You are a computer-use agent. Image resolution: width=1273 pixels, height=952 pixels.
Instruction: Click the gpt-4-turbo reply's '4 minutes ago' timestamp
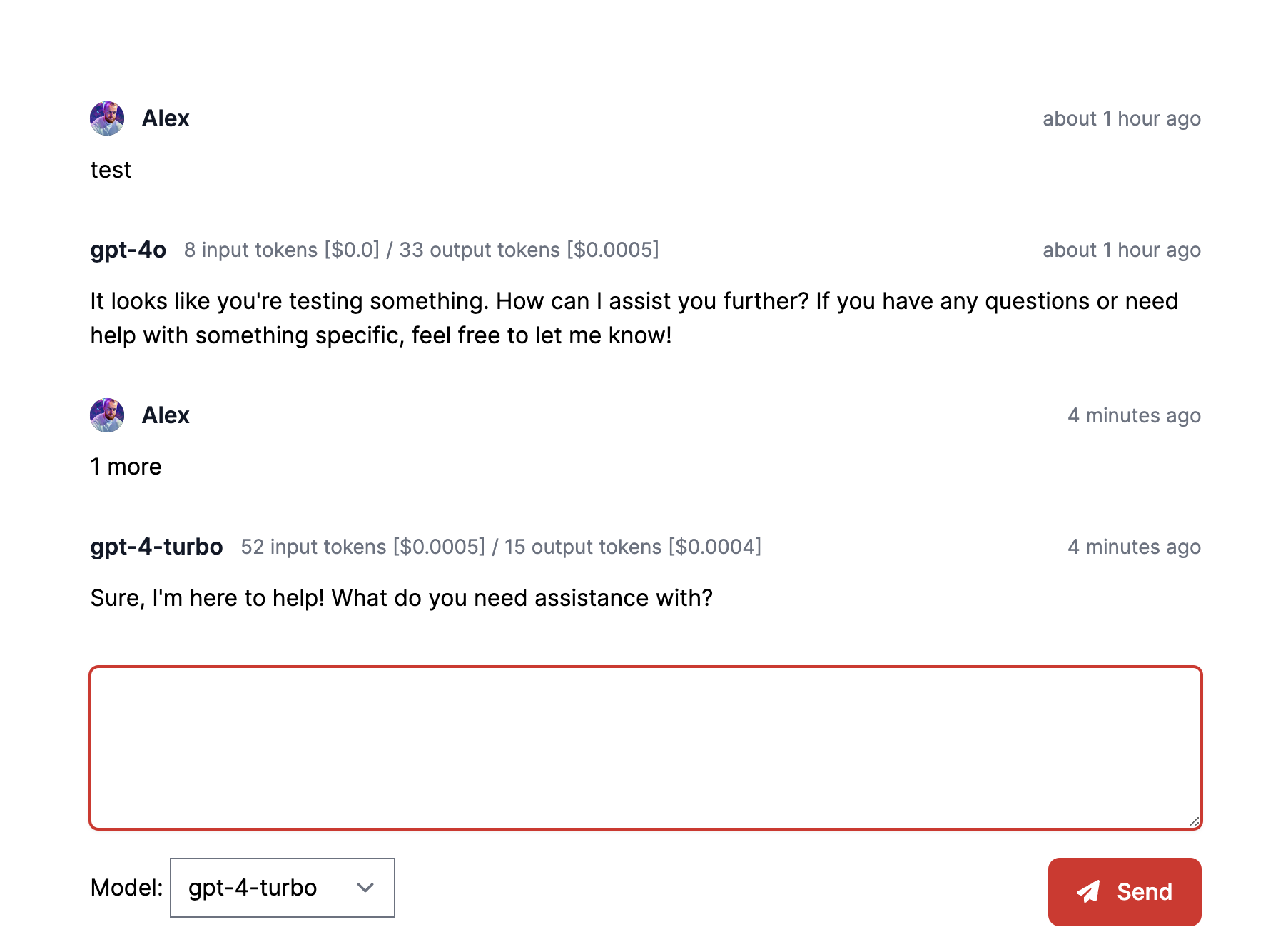pos(1134,547)
